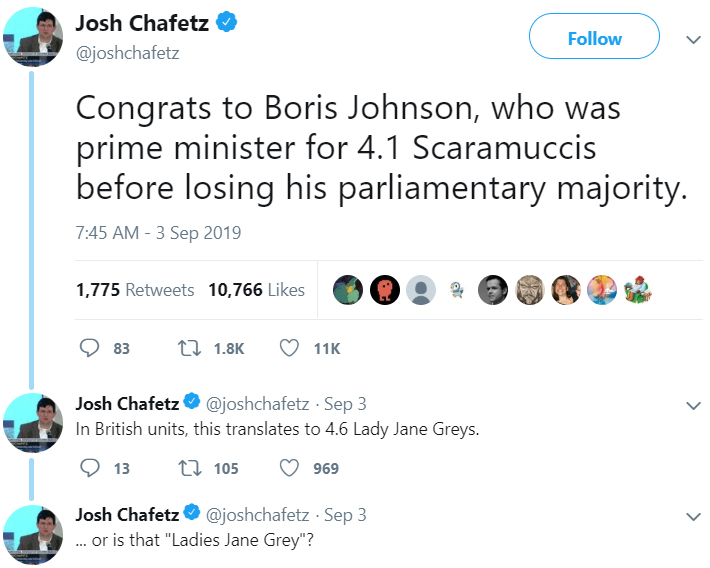Click the green bird avatar among the likers
Viewport: 710px width, 568px height.
[x=347, y=290]
